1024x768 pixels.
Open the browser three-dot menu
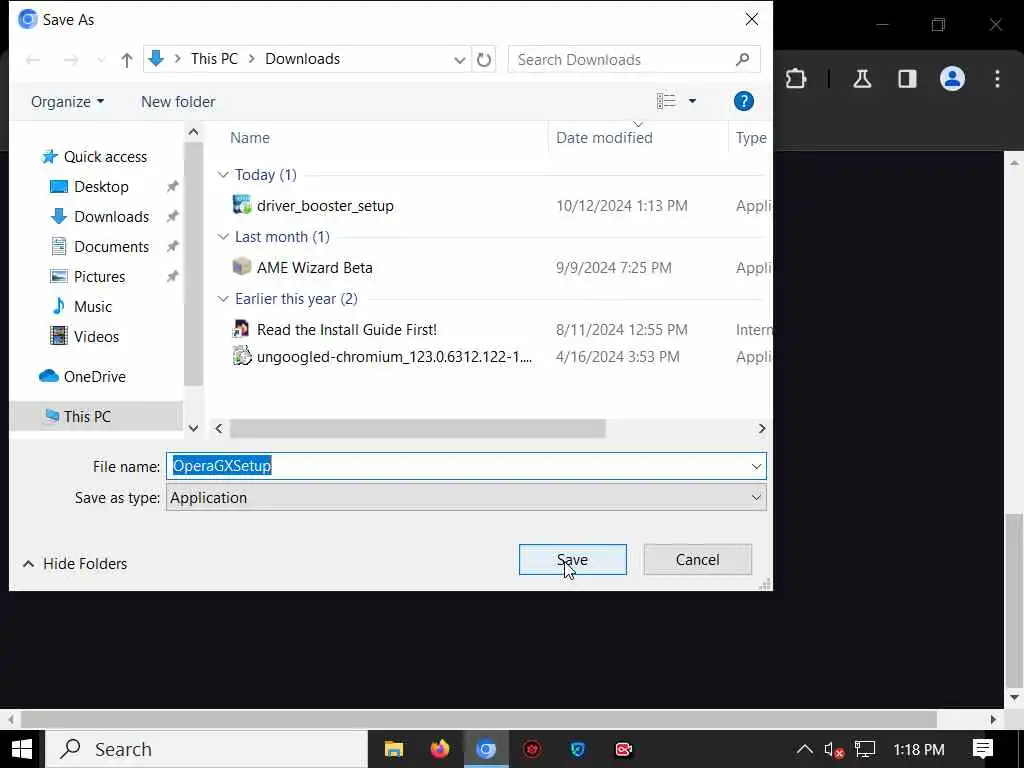click(x=997, y=79)
